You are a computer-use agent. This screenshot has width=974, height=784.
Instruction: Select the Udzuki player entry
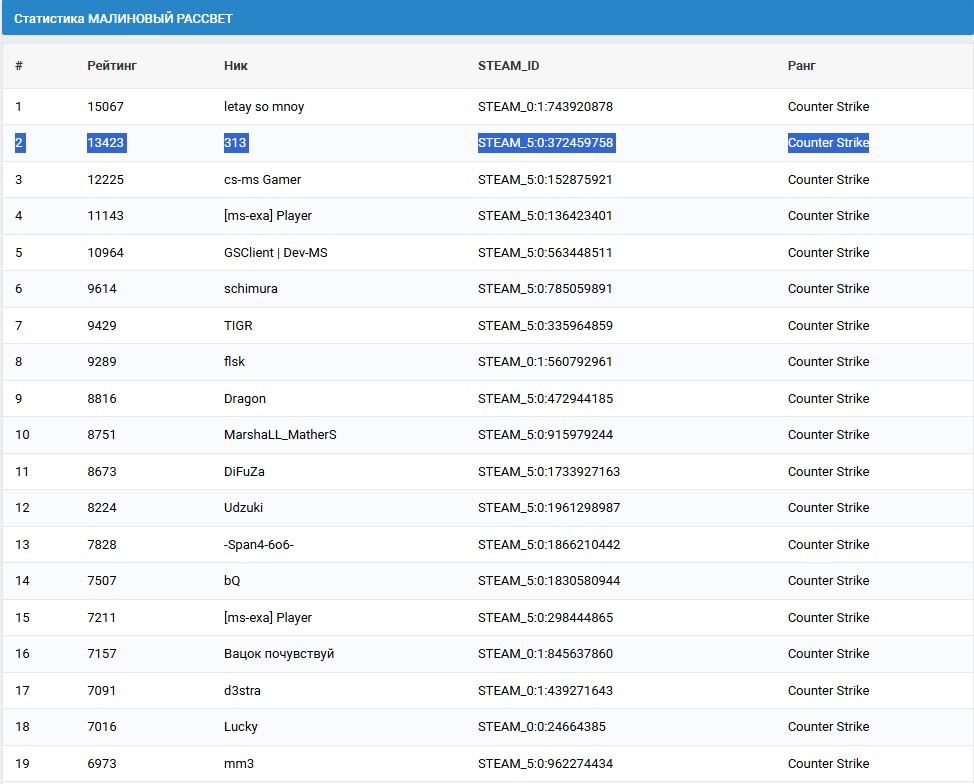coord(244,508)
